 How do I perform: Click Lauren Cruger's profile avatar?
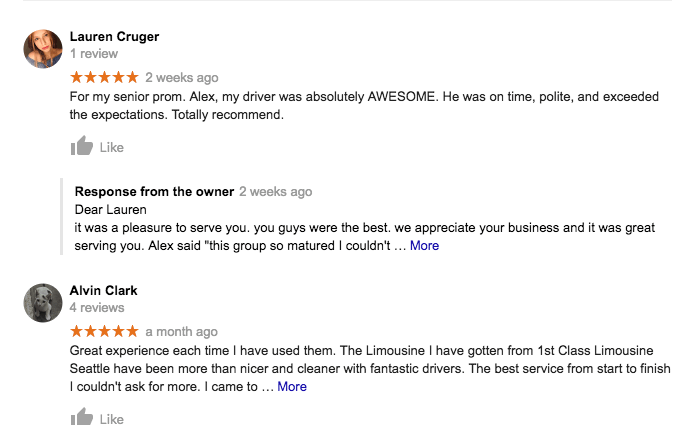click(x=43, y=48)
